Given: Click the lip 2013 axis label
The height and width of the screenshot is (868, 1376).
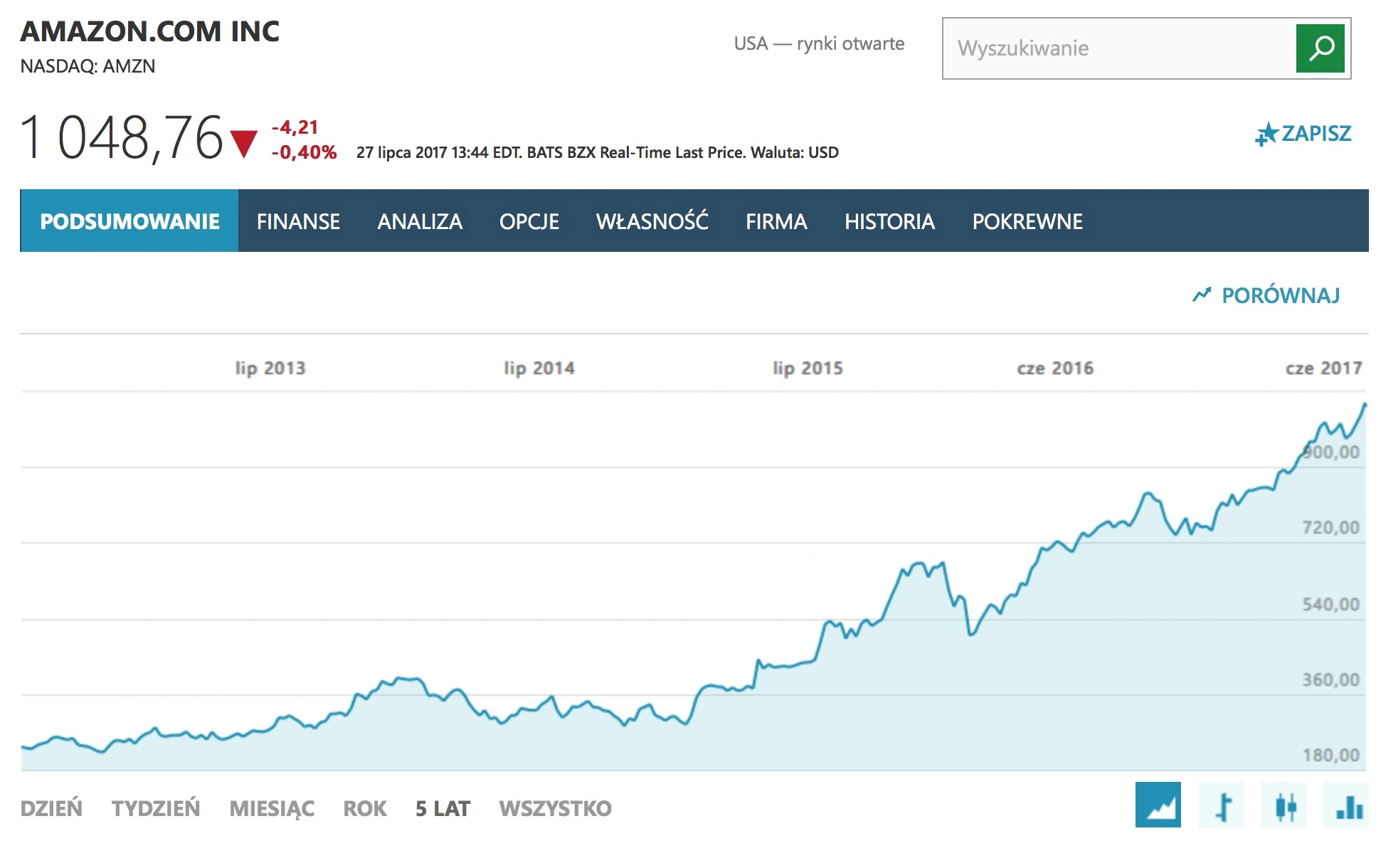Looking at the screenshot, I should coord(270,368).
